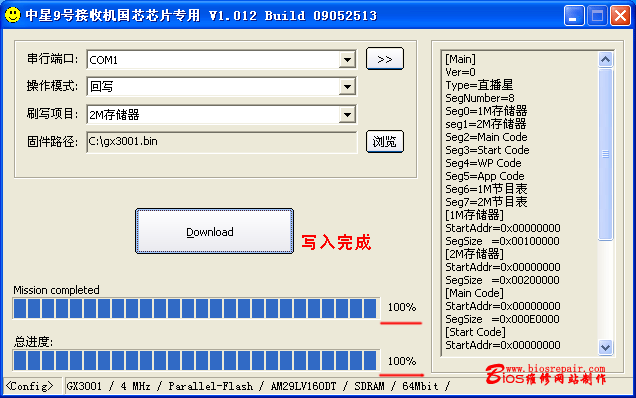Open the 2M存储器 flash item dropdown

tap(347, 114)
